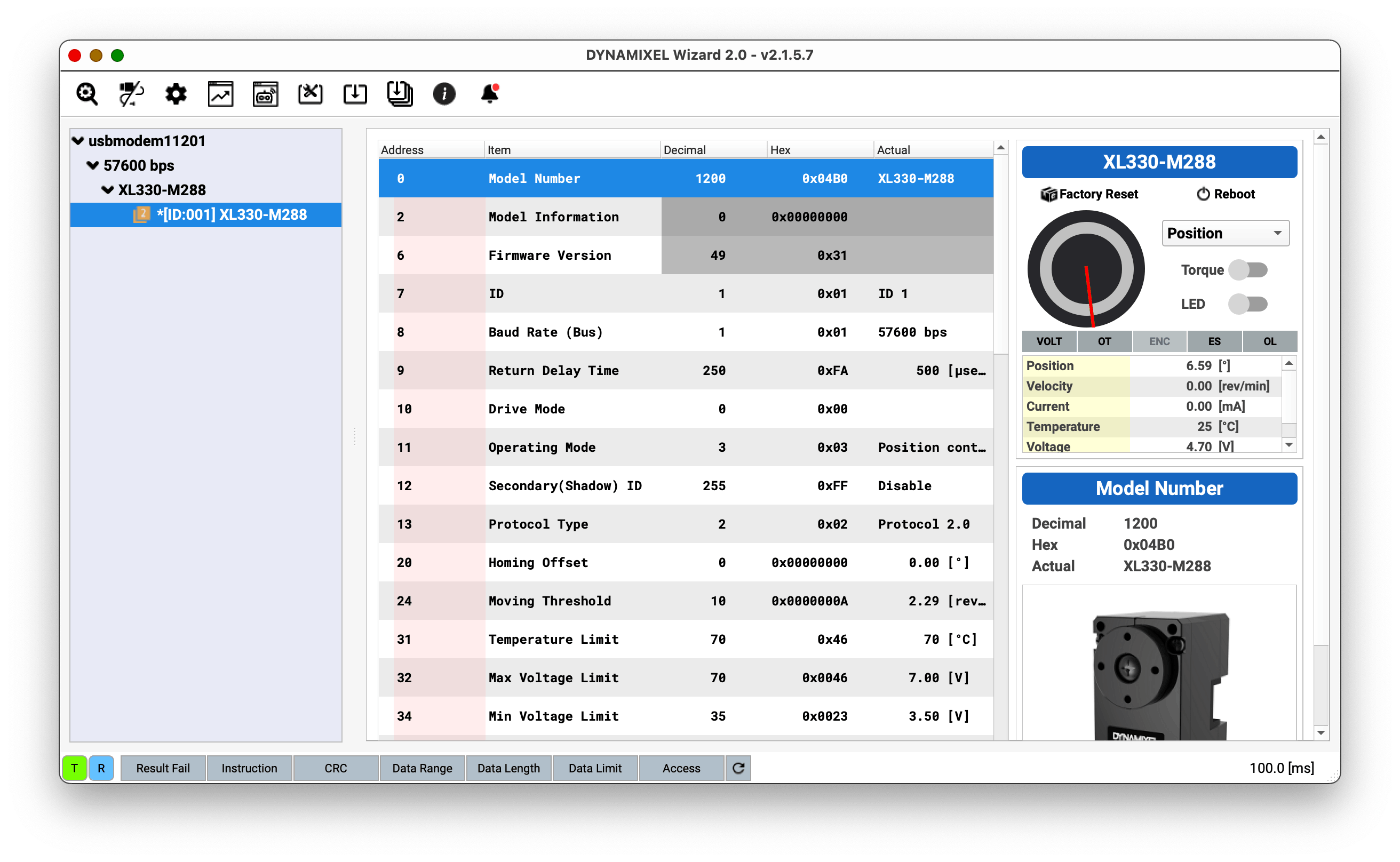This screenshot has height=862, width=1400.
Task: Click the ES status indicator
Action: (x=1215, y=341)
